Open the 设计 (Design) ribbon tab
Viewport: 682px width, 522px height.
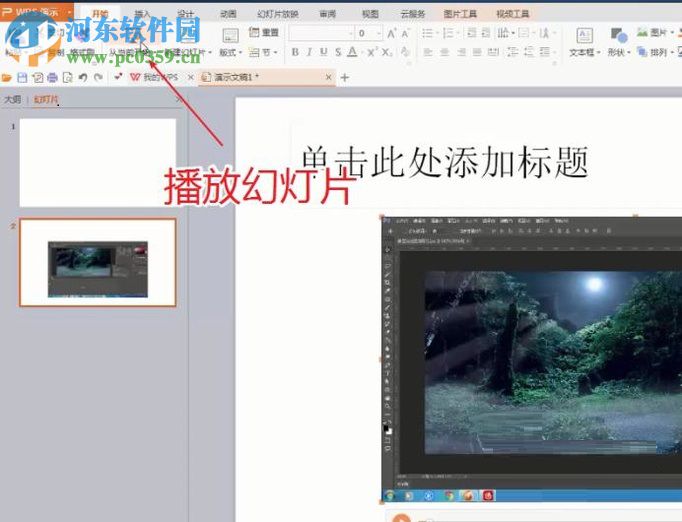click(x=185, y=13)
